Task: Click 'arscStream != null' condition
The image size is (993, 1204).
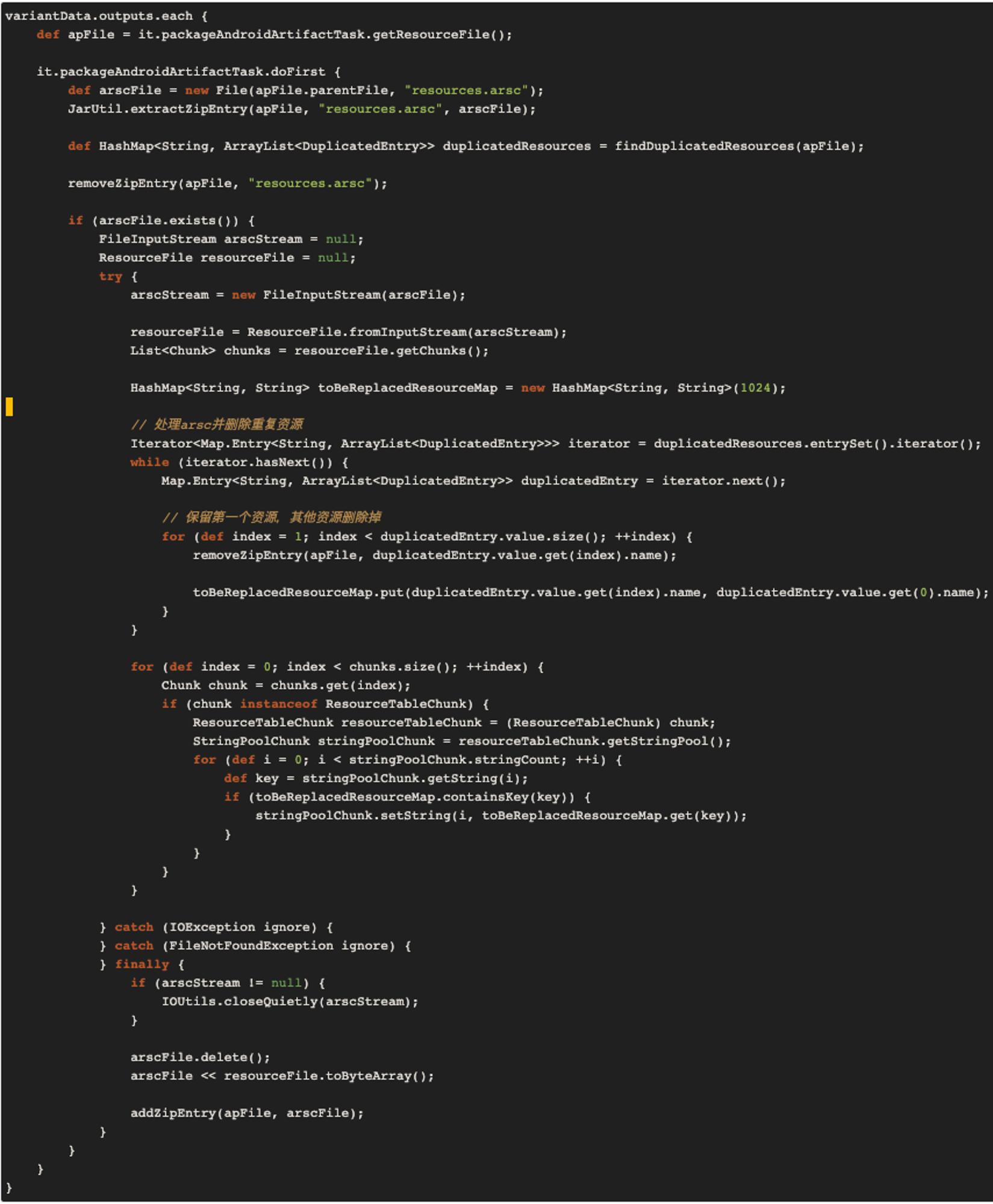Action: coord(232,983)
